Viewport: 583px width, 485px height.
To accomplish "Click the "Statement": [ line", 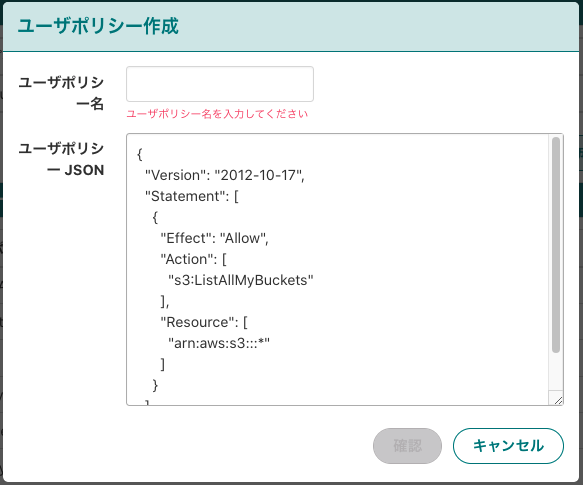I will [192, 196].
